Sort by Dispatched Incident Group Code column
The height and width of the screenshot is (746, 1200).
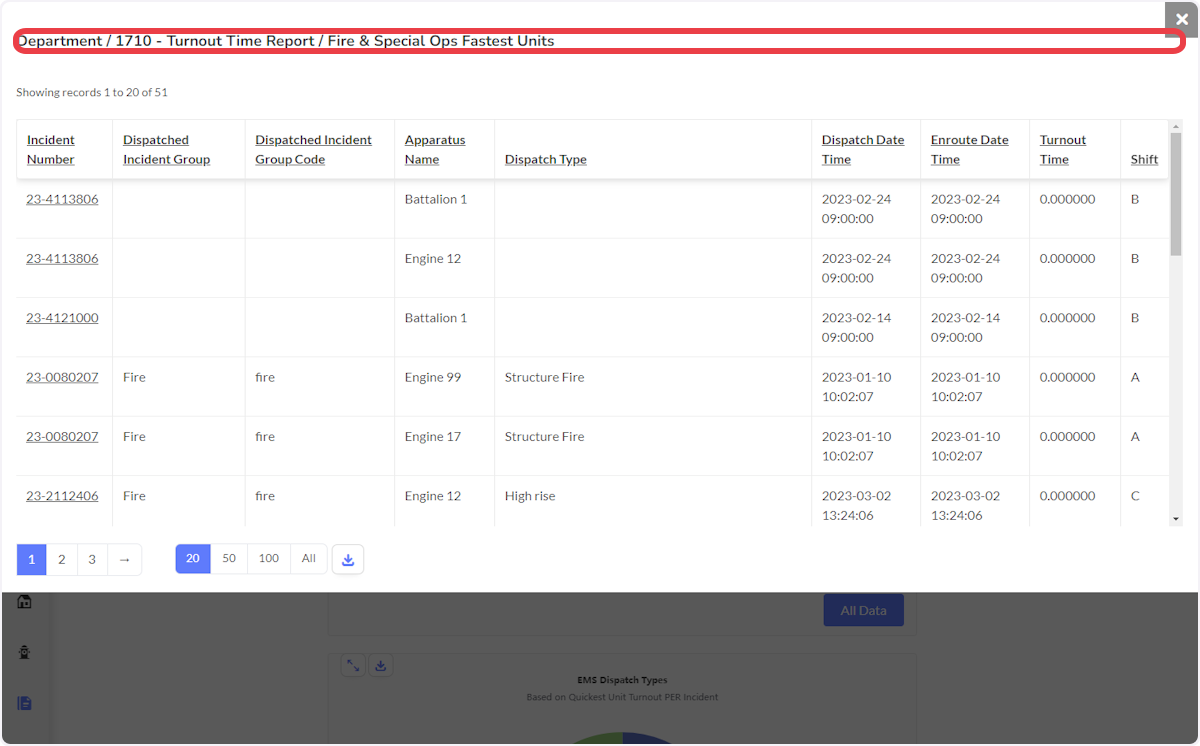click(x=313, y=150)
